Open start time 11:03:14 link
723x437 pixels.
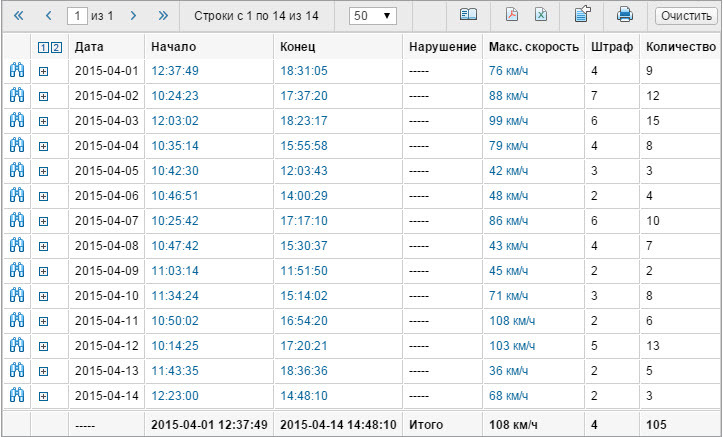coord(175,271)
